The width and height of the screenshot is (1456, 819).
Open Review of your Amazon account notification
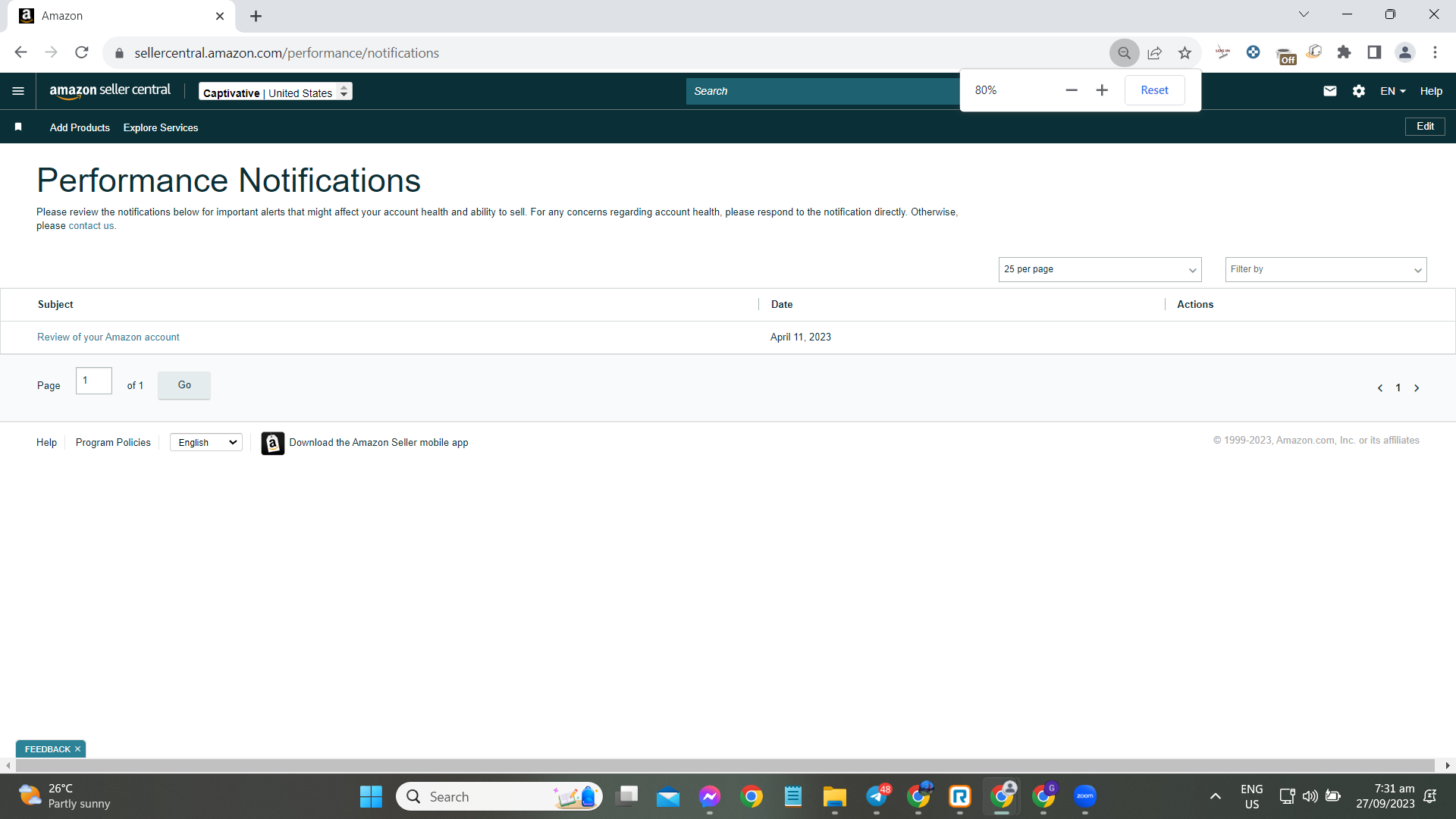coord(108,337)
